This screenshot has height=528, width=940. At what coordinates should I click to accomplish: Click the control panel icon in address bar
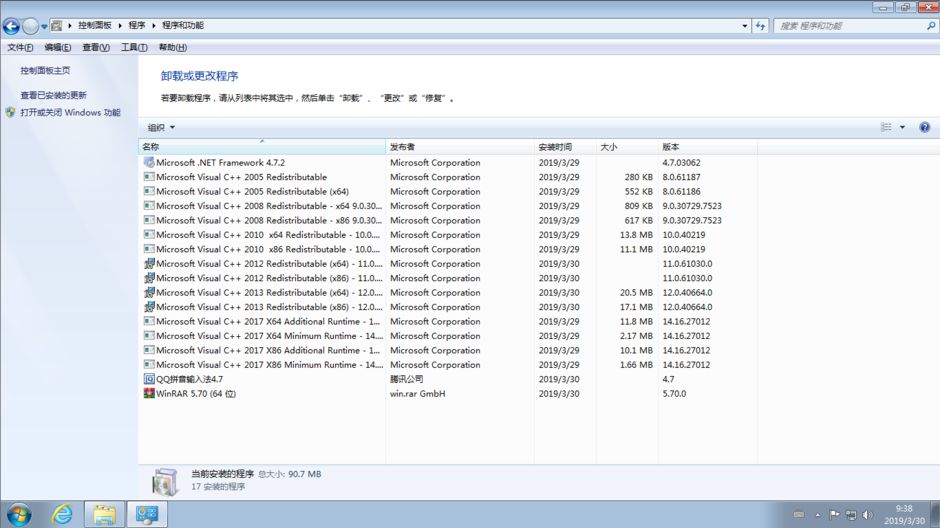pos(57,25)
